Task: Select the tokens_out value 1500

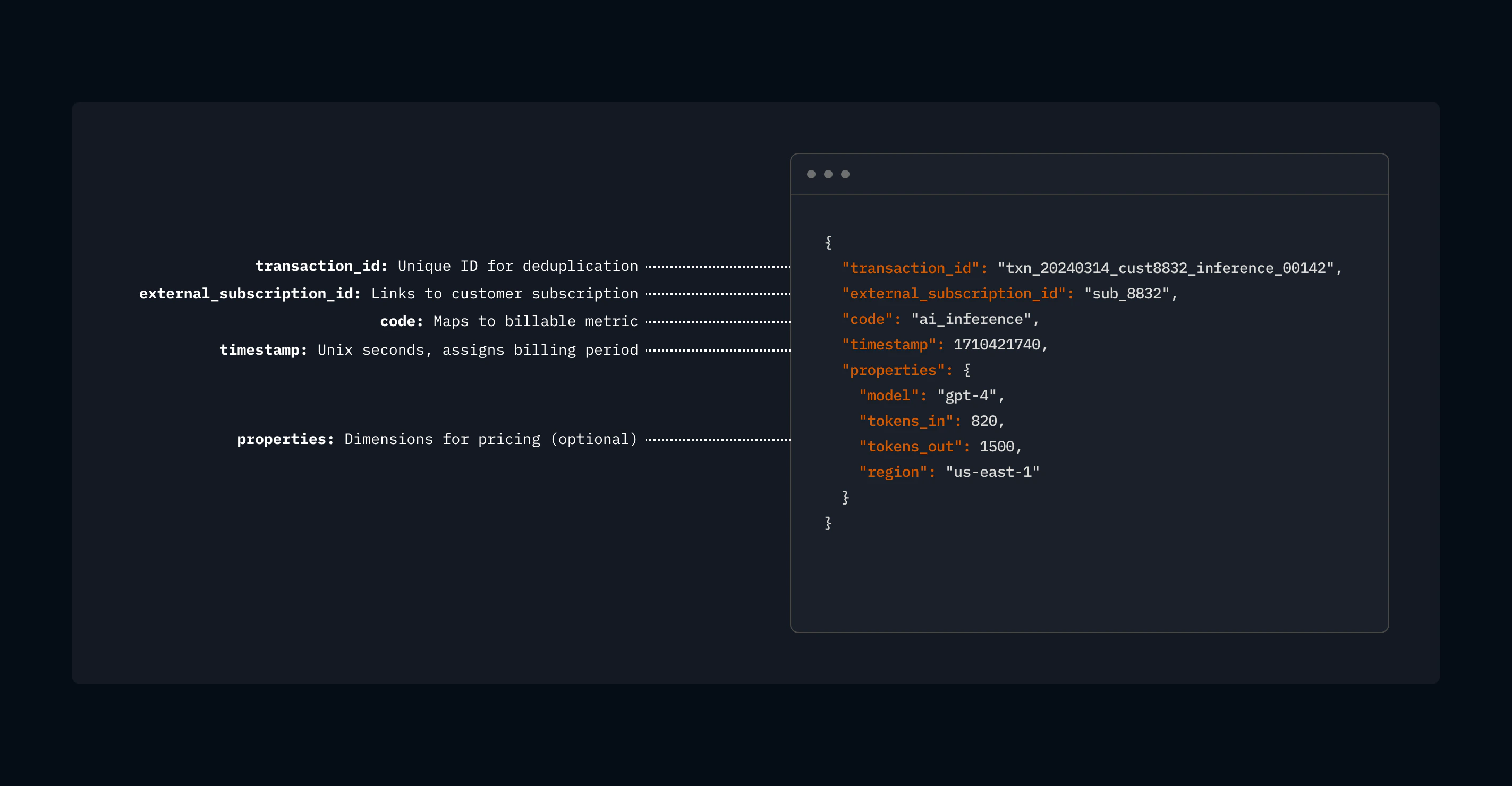Action: click(x=997, y=447)
